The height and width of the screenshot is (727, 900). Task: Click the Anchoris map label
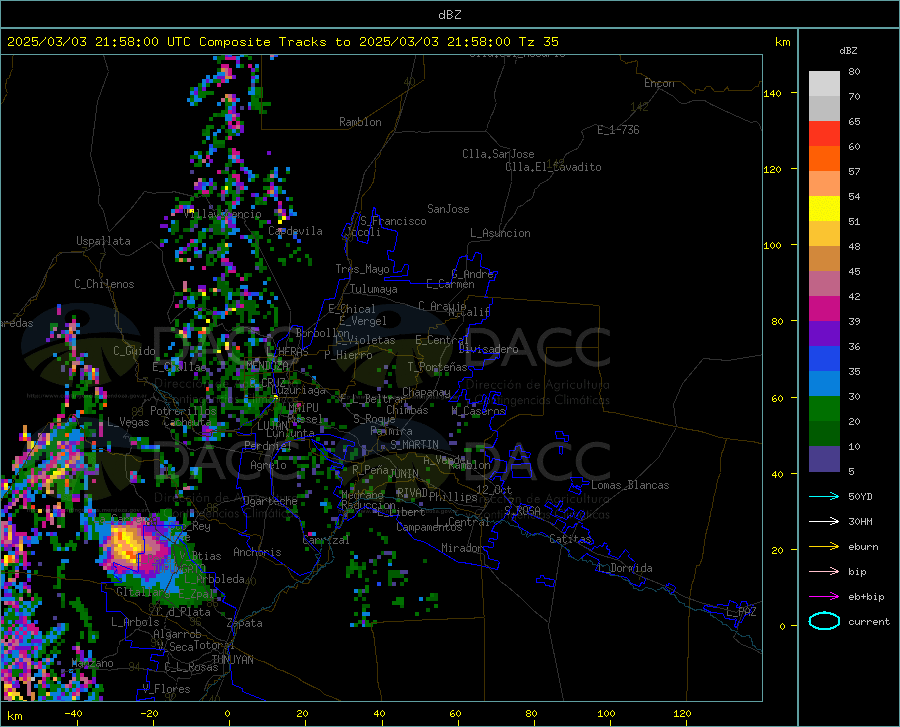[x=257, y=552]
